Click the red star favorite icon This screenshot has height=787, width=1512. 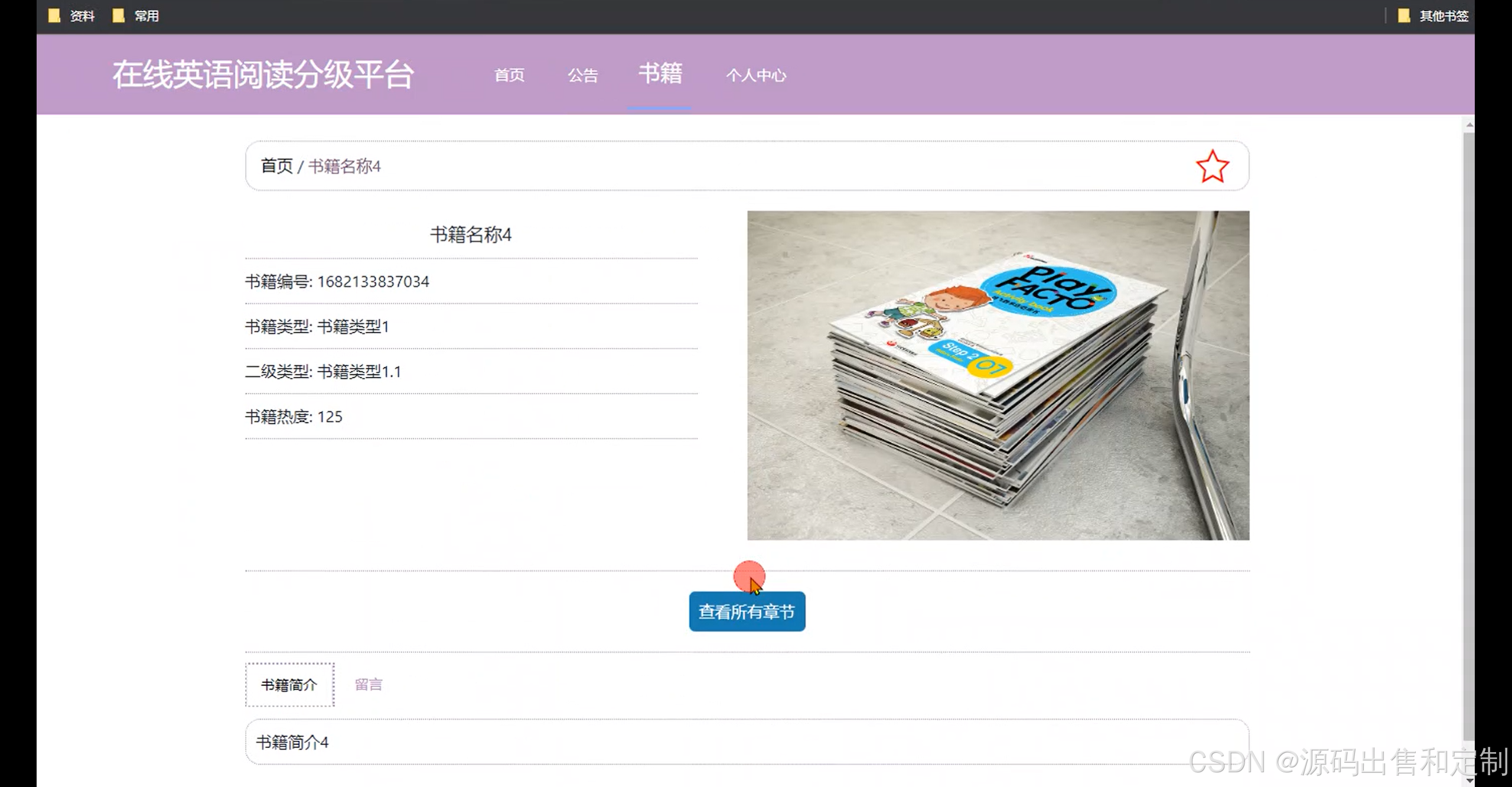(x=1212, y=167)
